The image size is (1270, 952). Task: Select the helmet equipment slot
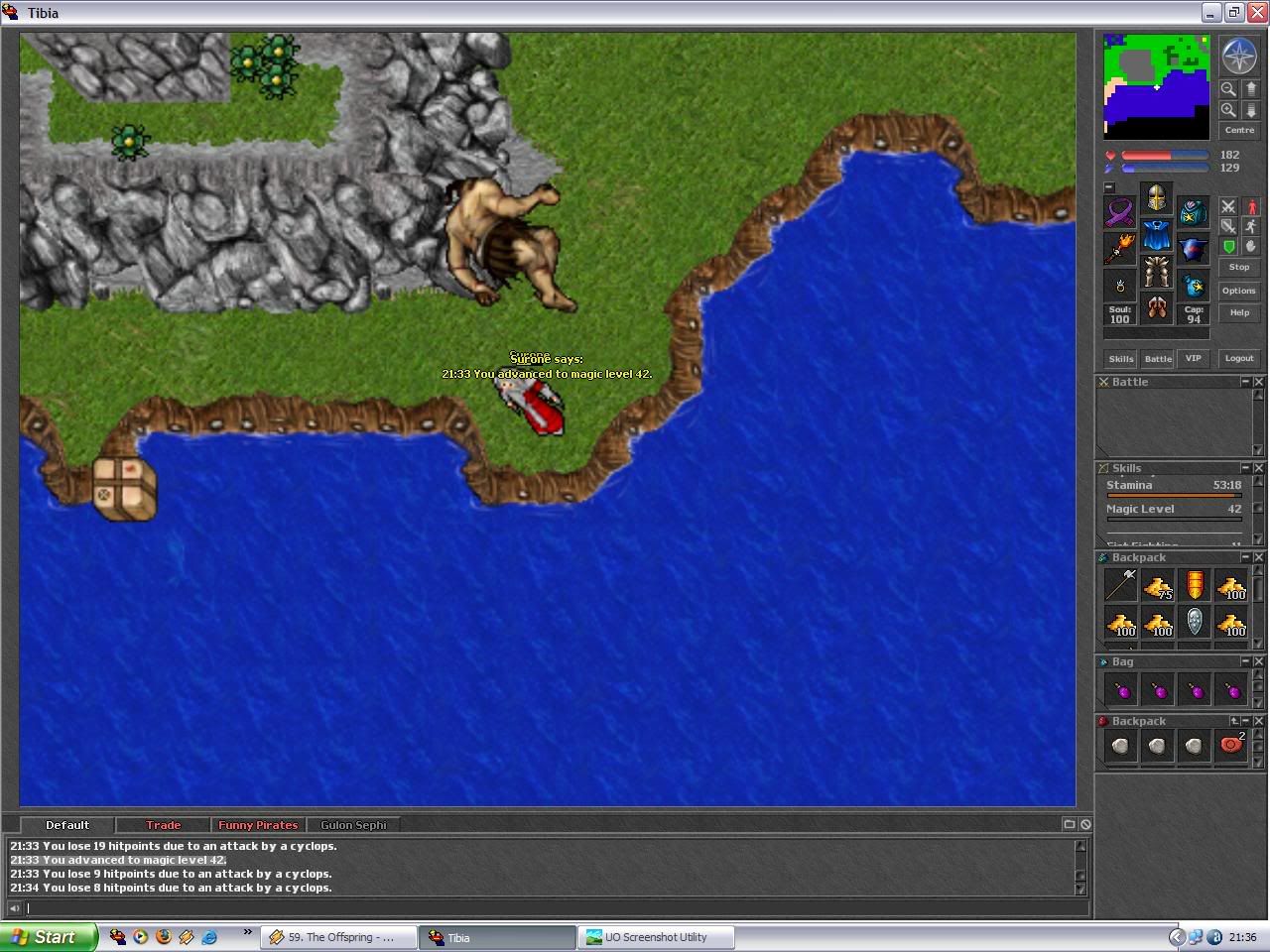point(1156,198)
